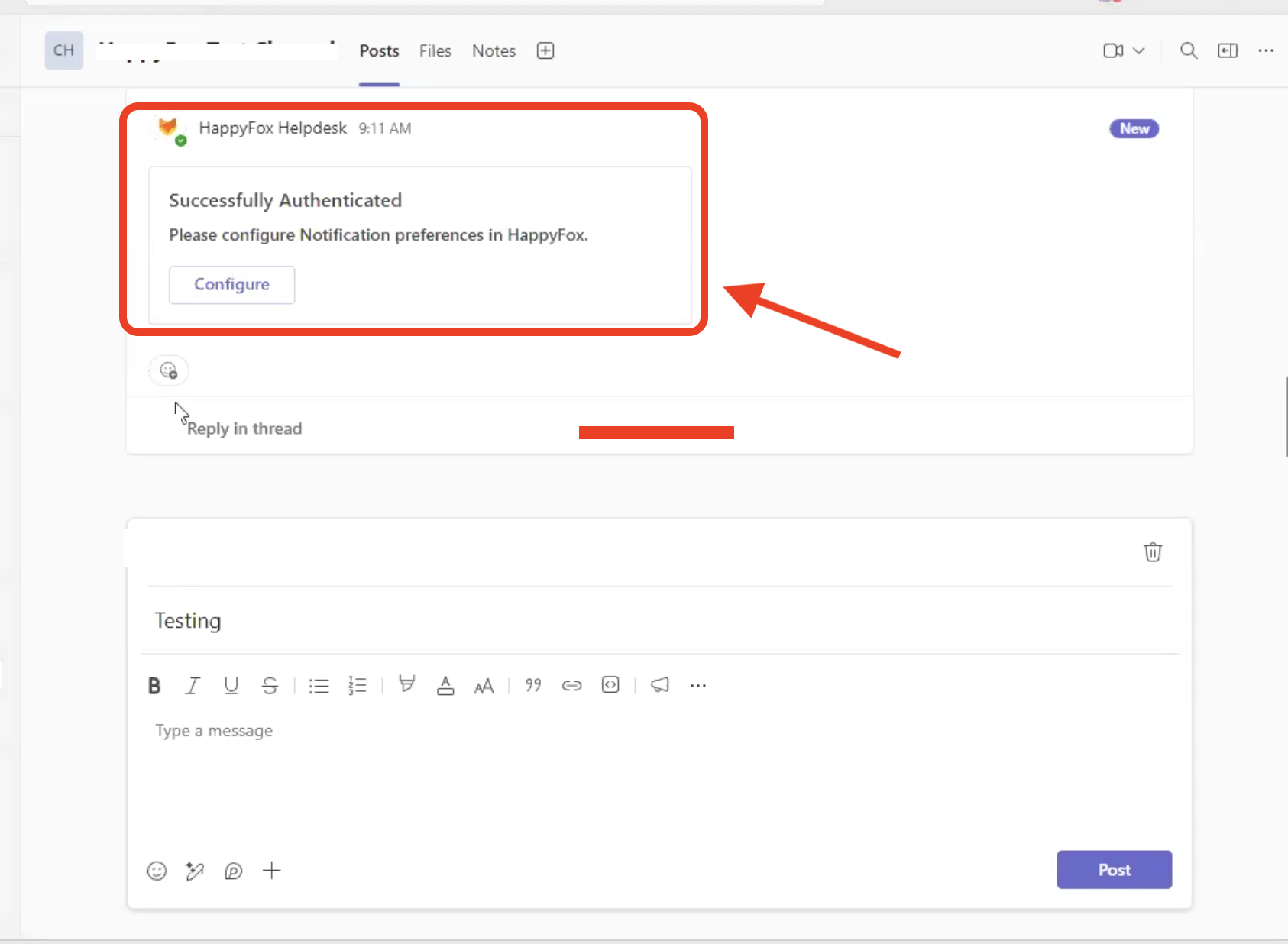Click the Testing subject field

pos(662,620)
